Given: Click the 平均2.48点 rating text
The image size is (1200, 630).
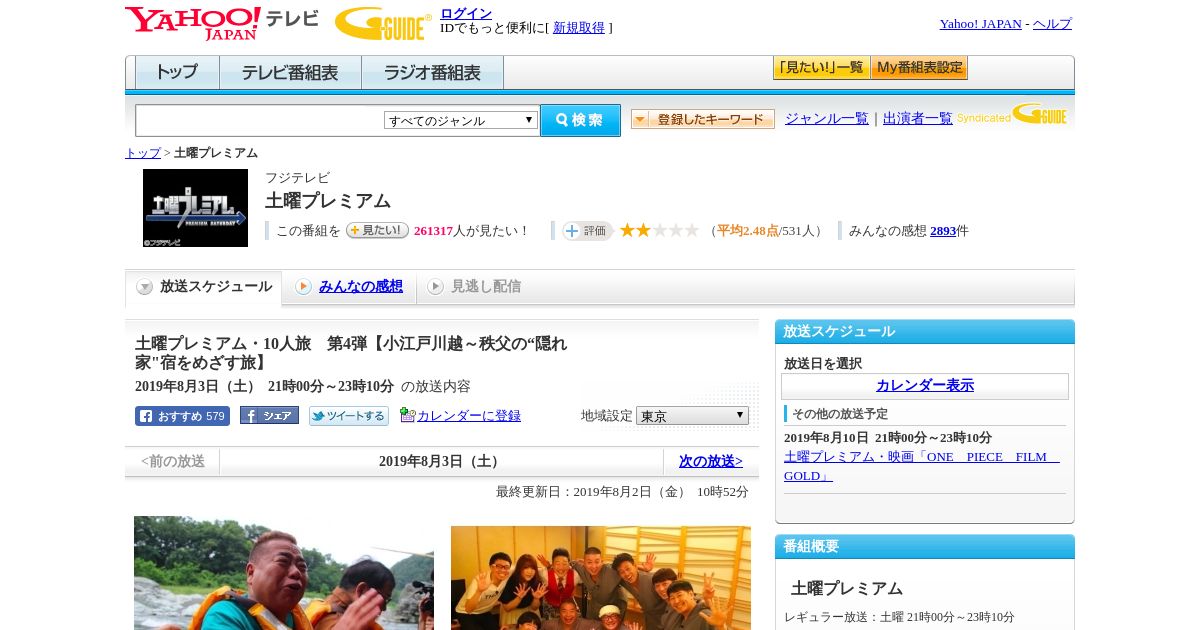Looking at the screenshot, I should (748, 231).
